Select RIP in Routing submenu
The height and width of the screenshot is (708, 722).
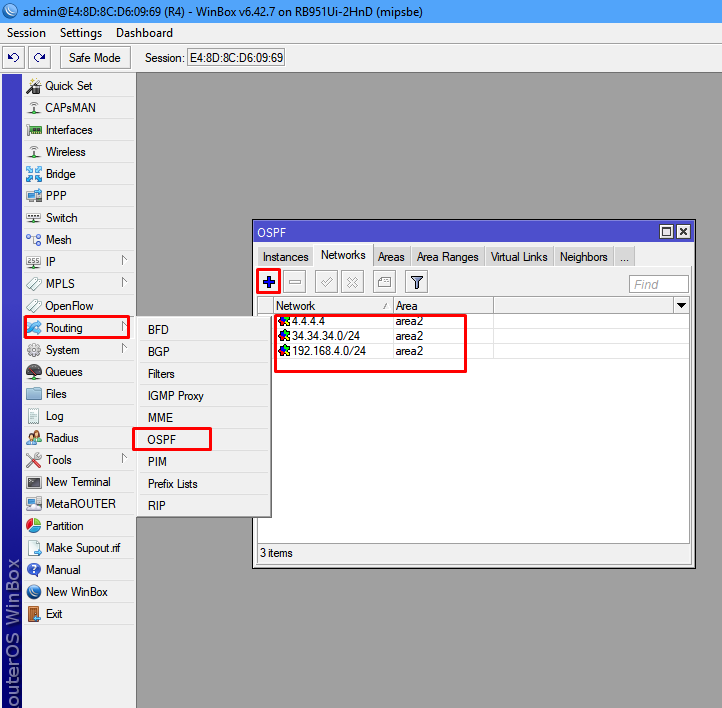203,505
